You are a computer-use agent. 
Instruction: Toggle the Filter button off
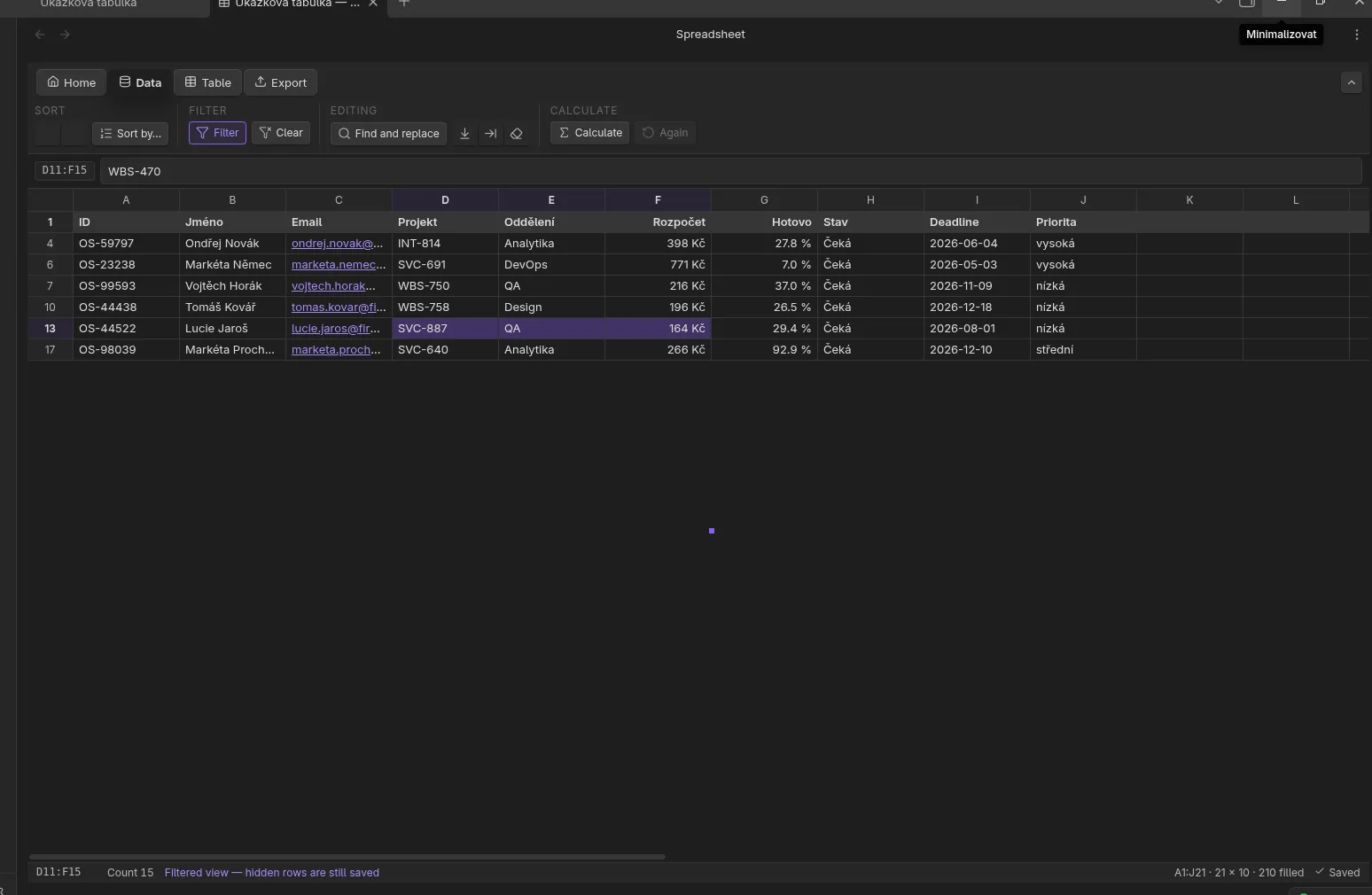coord(217,133)
